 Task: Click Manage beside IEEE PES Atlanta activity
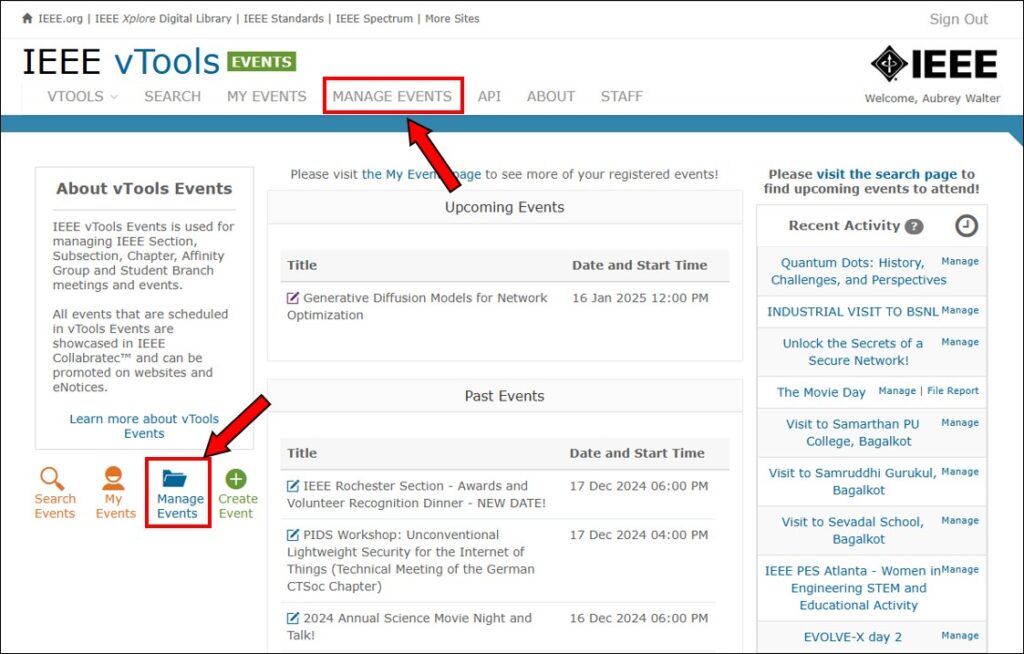pyautogui.click(x=960, y=570)
